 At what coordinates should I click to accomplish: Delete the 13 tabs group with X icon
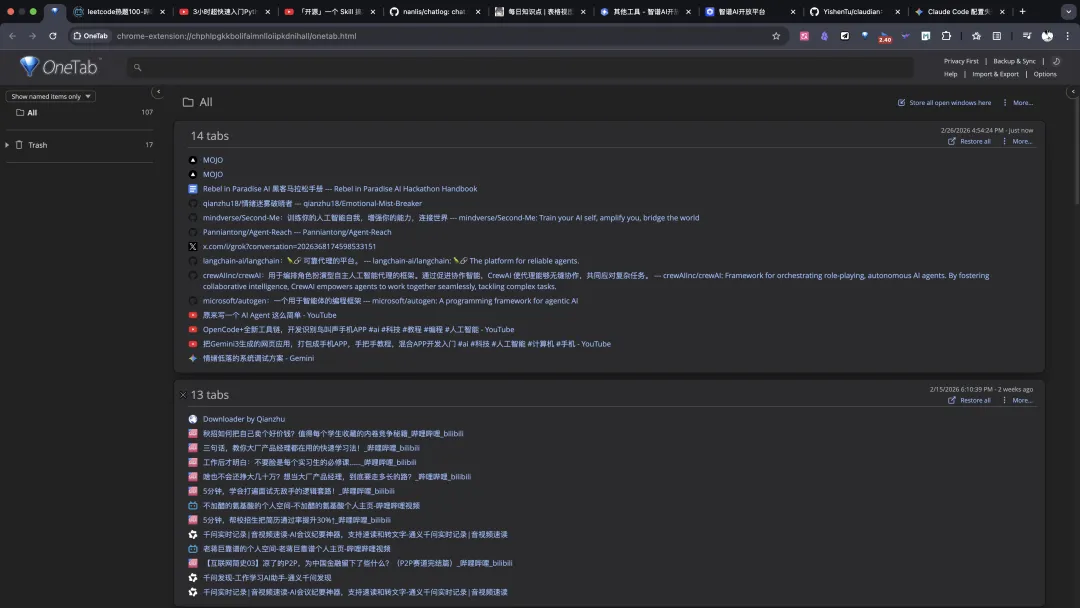(183, 395)
